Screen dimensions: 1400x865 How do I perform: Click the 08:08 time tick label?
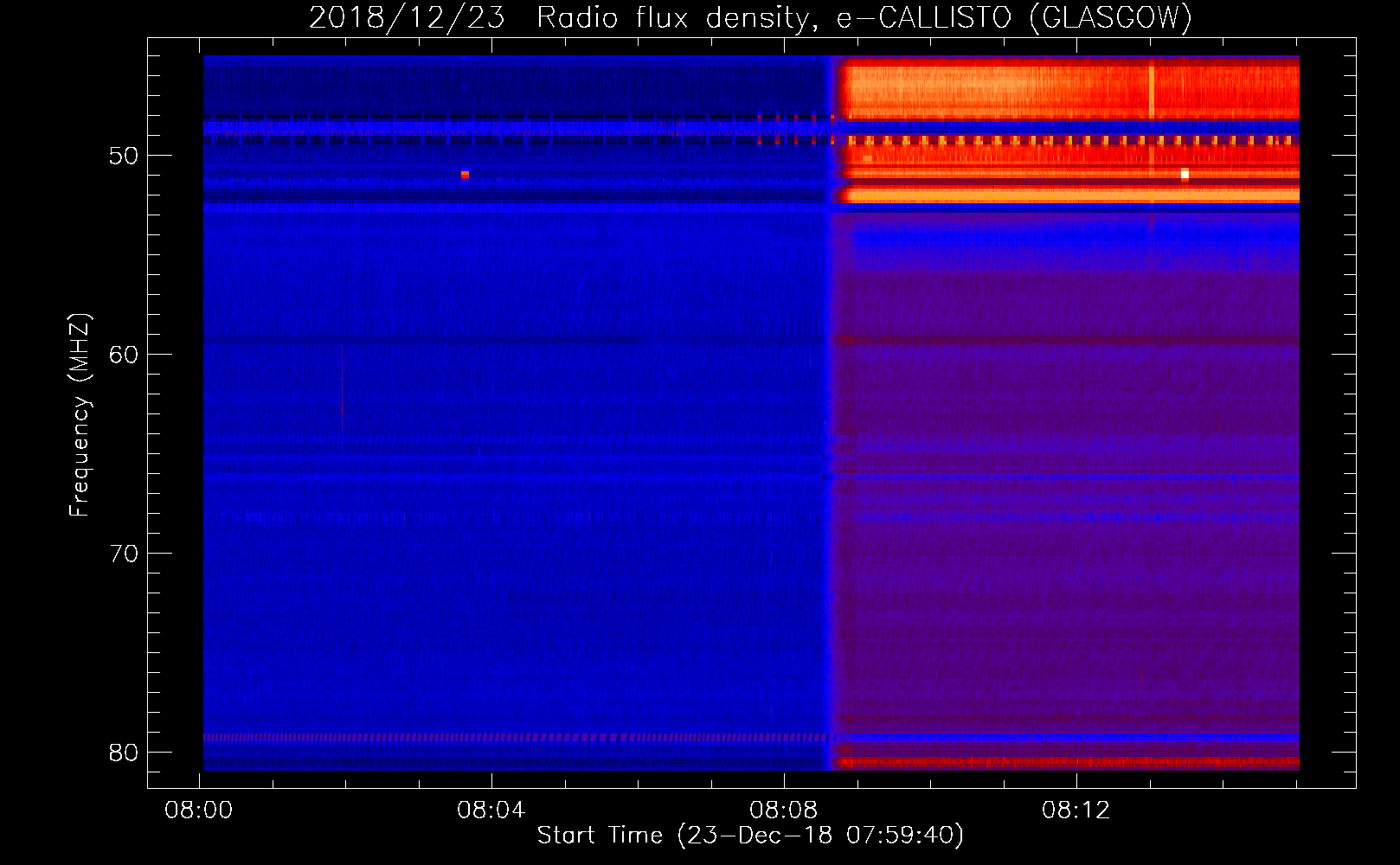coord(784,811)
